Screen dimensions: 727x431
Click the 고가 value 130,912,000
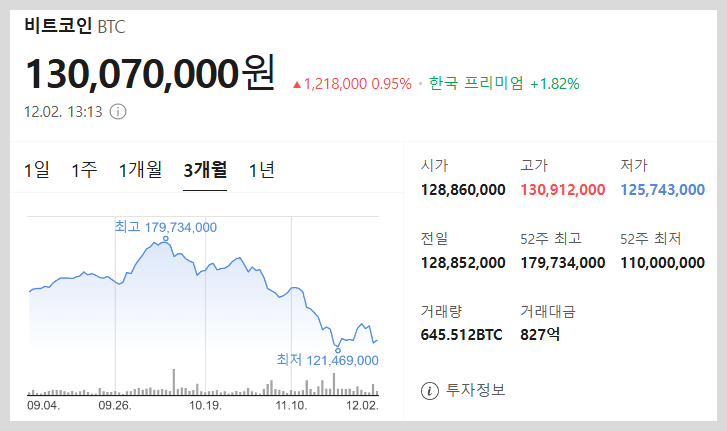click(563, 189)
